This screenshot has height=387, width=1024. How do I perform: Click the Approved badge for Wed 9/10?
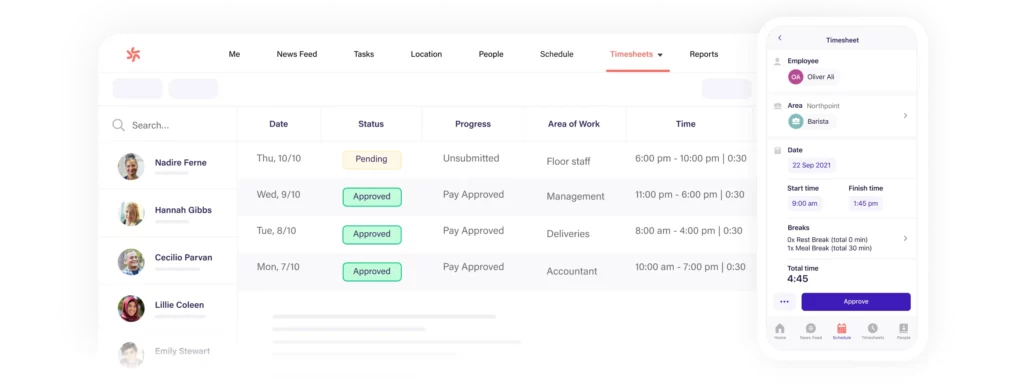[x=372, y=196]
